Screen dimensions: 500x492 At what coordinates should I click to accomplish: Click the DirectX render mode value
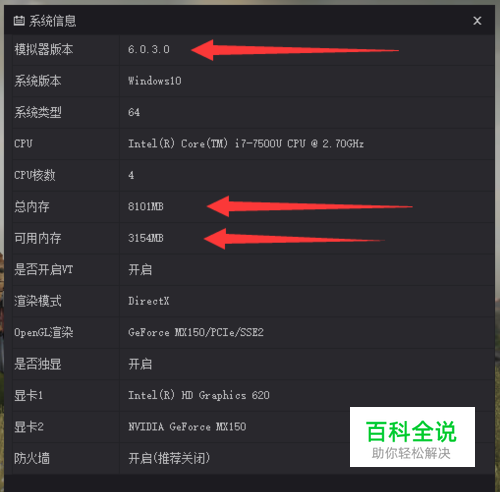pos(149,301)
